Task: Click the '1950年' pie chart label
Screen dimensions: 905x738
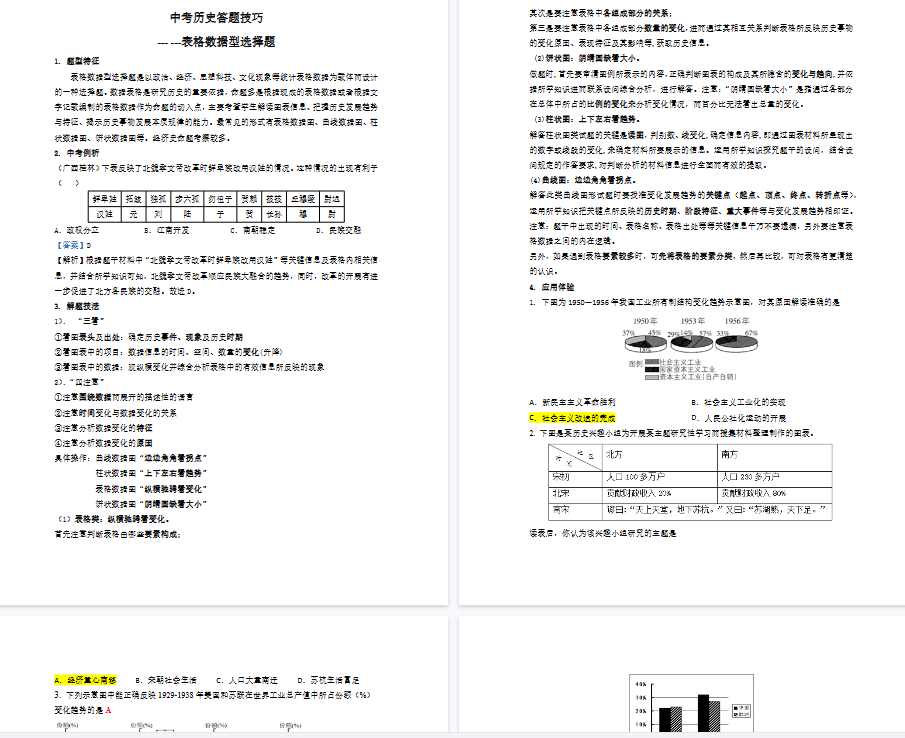Action: pyautogui.click(x=645, y=321)
